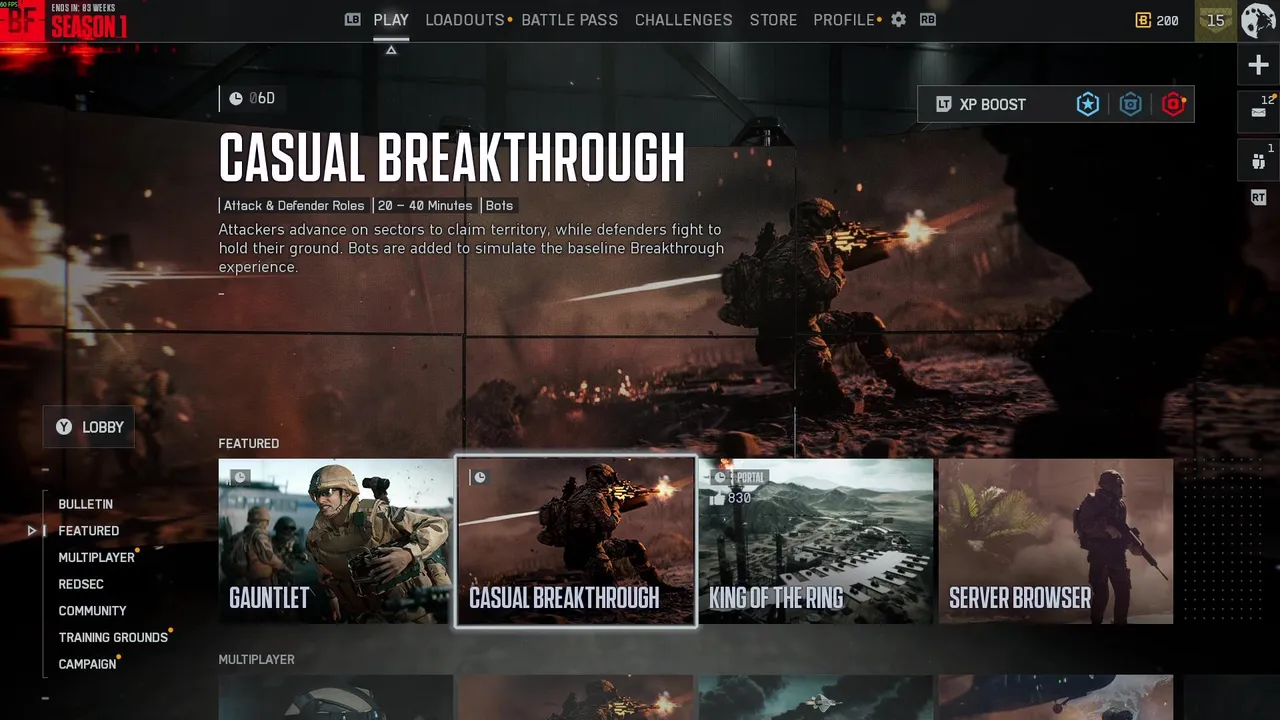Viewport: 1280px width, 720px height.
Task: Go to the CHALLENGES tab
Action: [x=684, y=20]
